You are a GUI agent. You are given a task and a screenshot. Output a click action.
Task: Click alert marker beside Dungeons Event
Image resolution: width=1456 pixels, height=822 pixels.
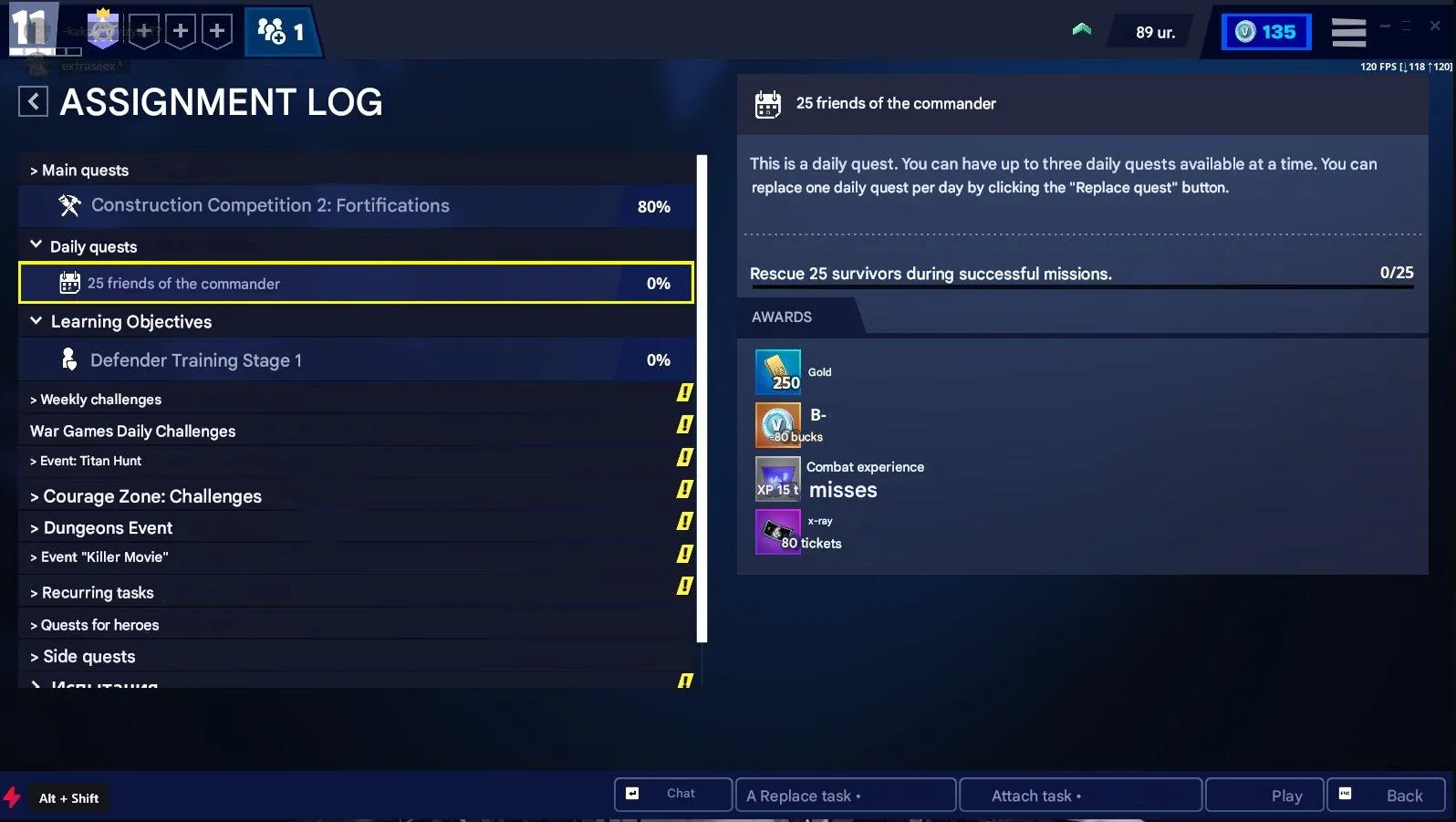[x=684, y=521]
